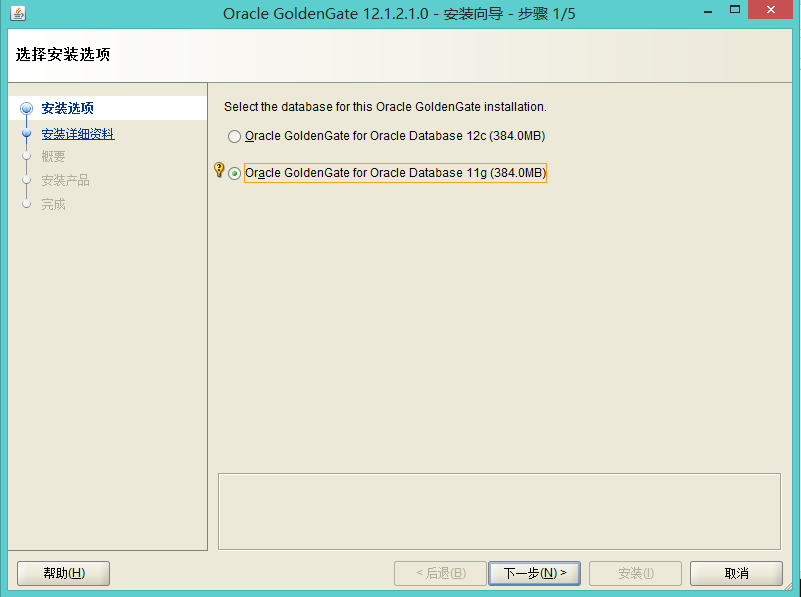Click the lightbulb hint icon beside 11g
Viewport: 801px width, 597px height.
[x=219, y=170]
